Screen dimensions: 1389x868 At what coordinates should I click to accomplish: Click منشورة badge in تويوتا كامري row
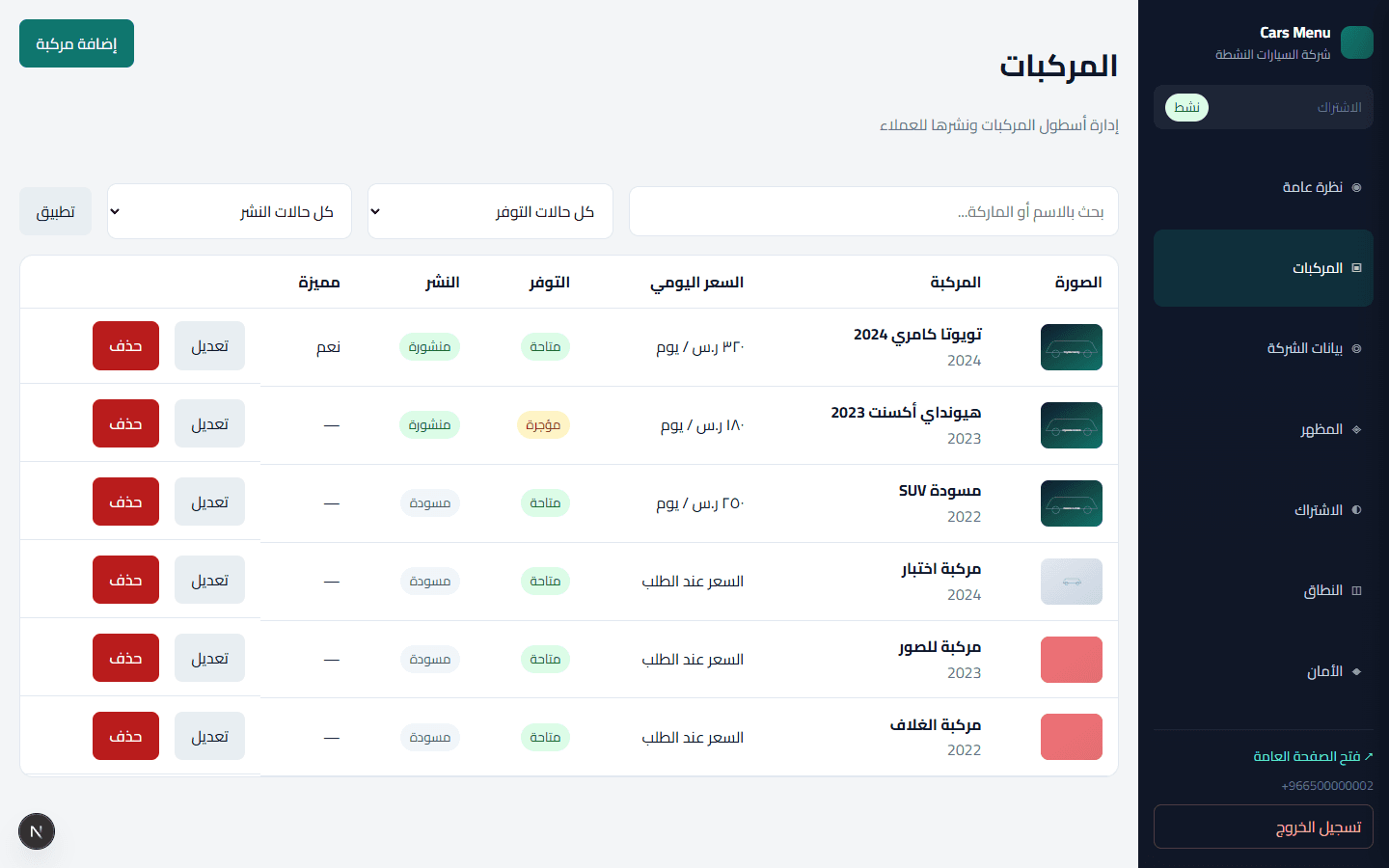429,346
